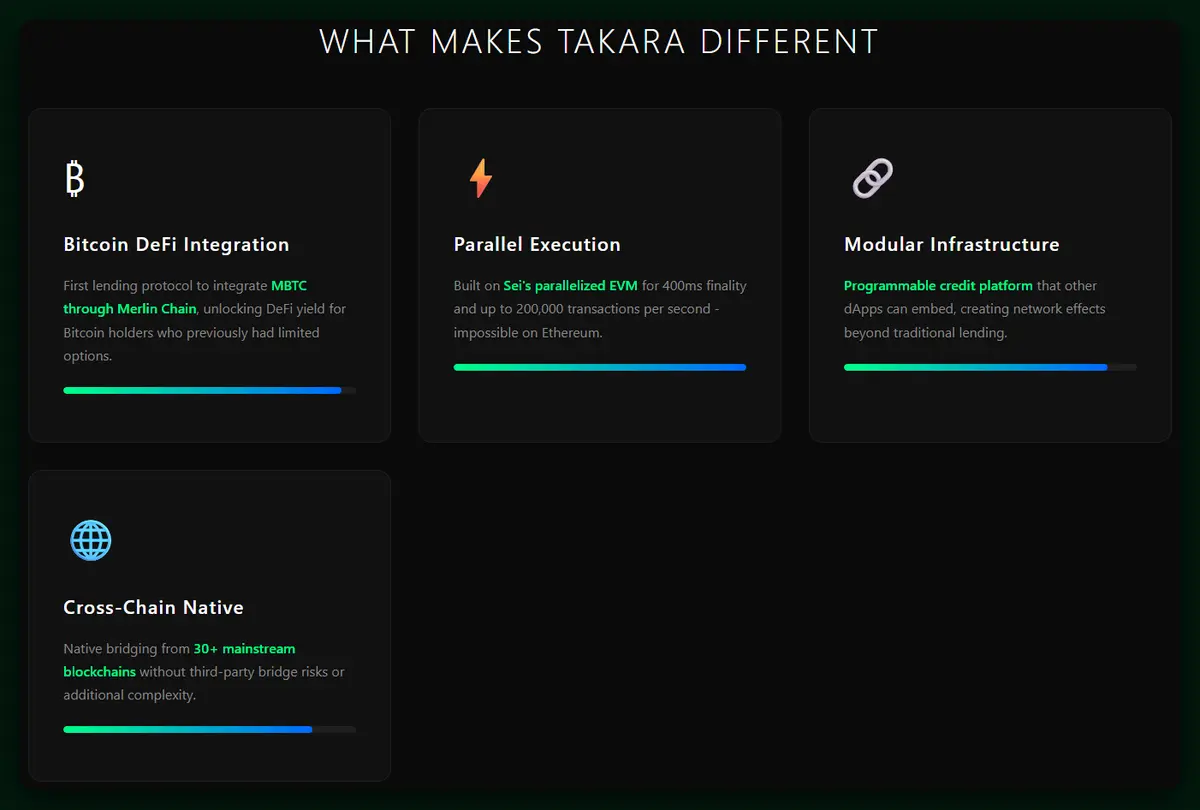Click the lightning bolt icon
Image resolution: width=1200 pixels, height=810 pixels.
[481, 179]
